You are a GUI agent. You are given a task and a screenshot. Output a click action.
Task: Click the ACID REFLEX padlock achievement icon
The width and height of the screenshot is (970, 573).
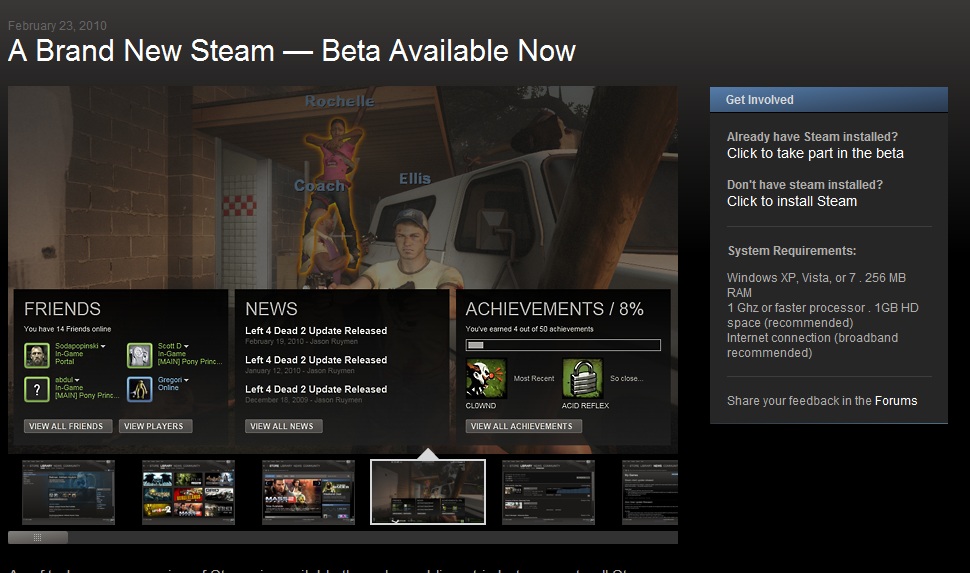(582, 378)
